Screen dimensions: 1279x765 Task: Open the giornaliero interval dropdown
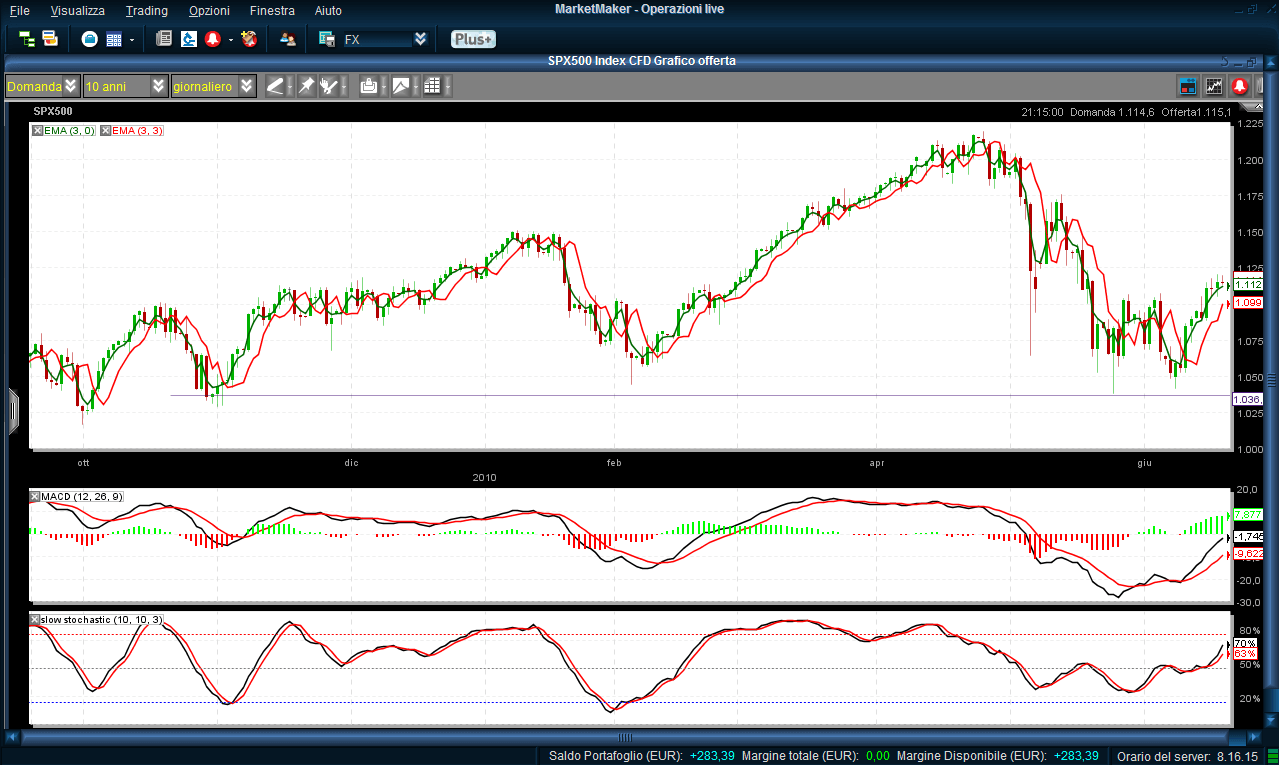pyautogui.click(x=247, y=87)
